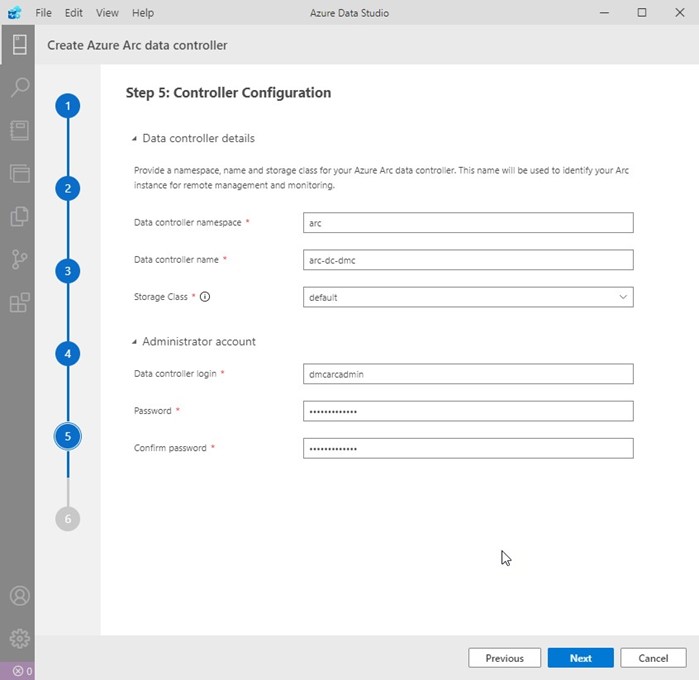
Task: Open the File menu
Action: (x=43, y=13)
